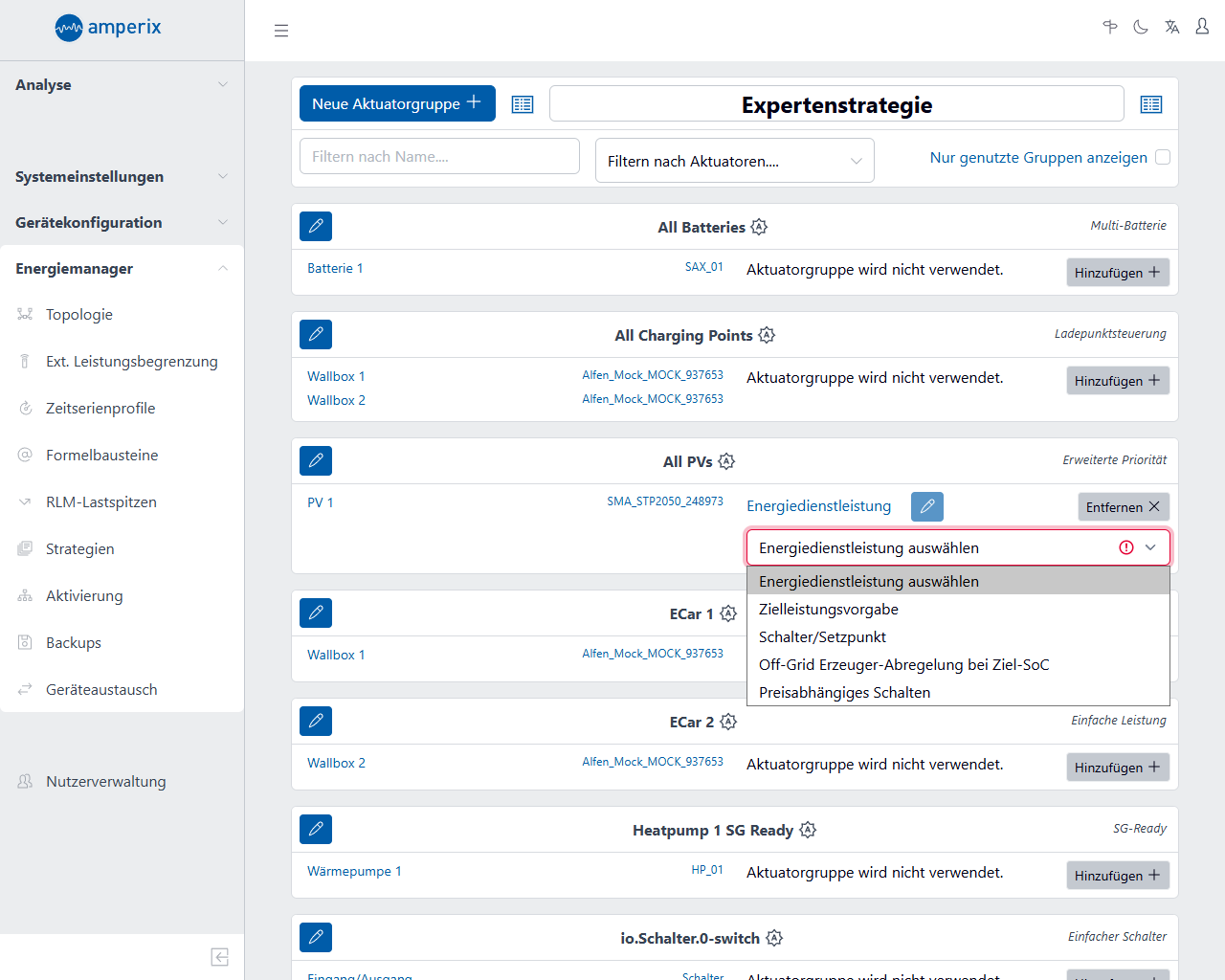Choose Preisabhängiges Schalten option
1225x980 pixels.
pos(844,692)
